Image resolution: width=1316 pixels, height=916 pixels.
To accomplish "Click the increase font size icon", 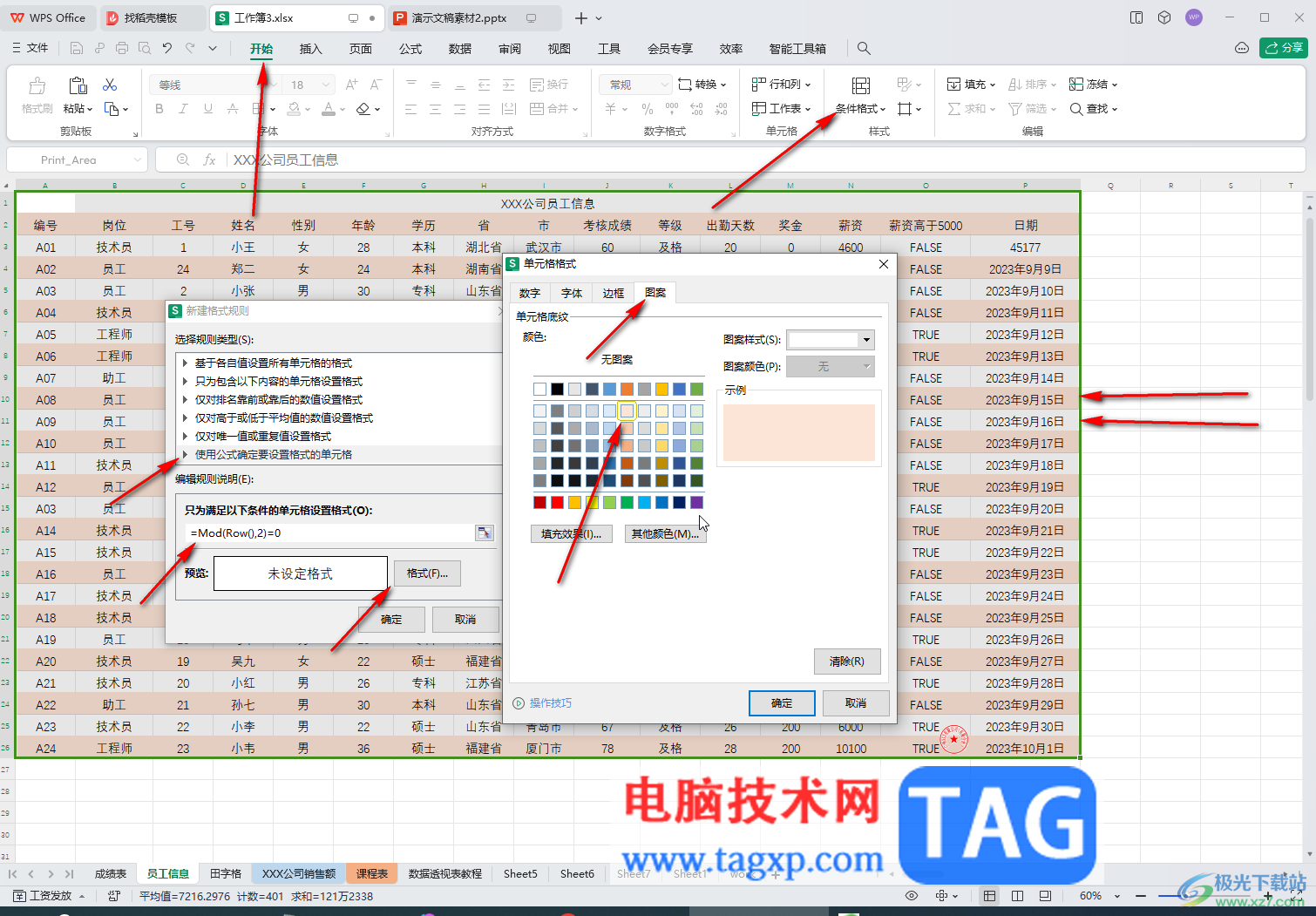I will coord(351,85).
